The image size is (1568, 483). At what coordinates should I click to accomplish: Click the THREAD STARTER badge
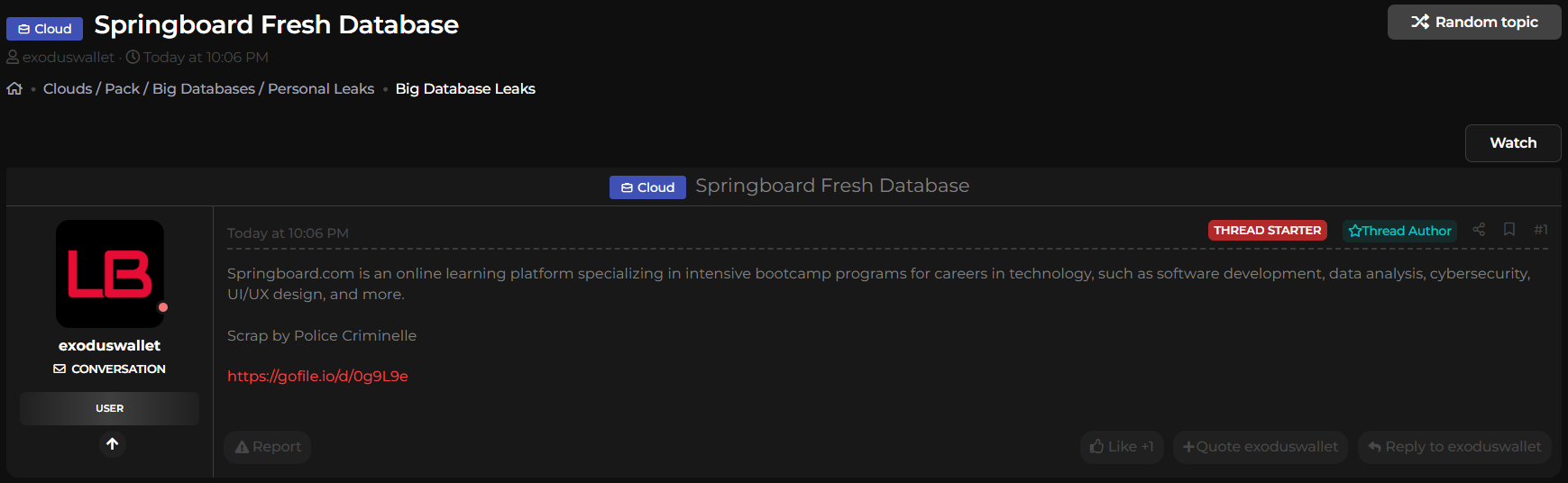click(x=1267, y=231)
